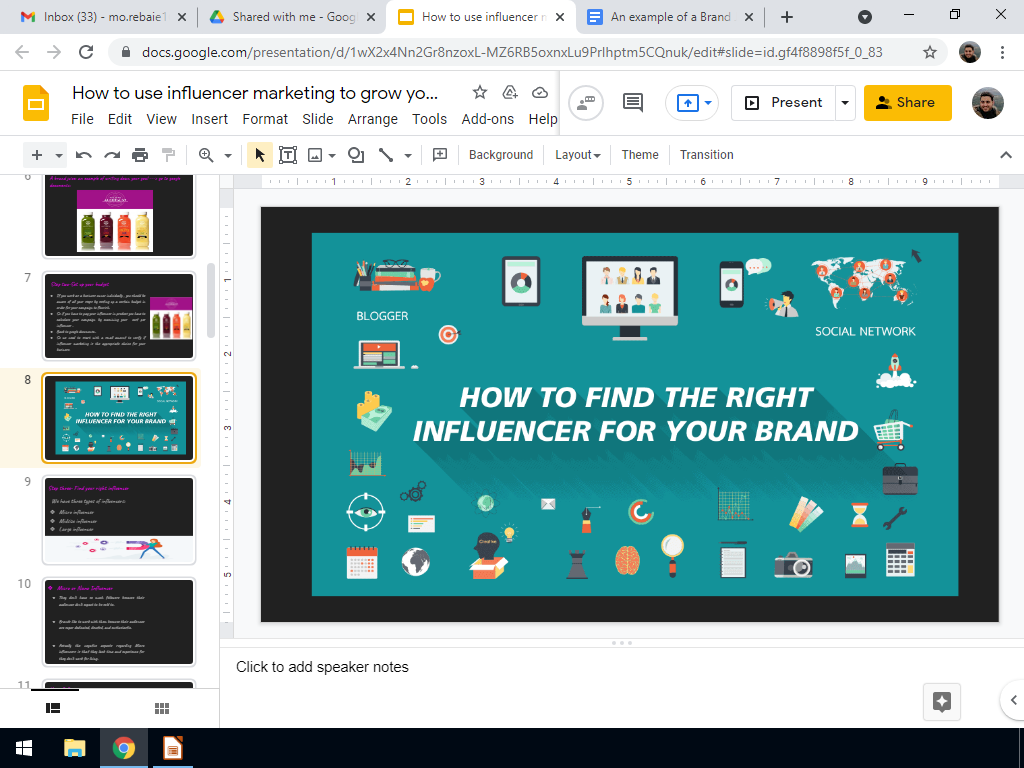The height and width of the screenshot is (768, 1024).
Task: Click the Undo arrow in toolbar
Action: 84,155
